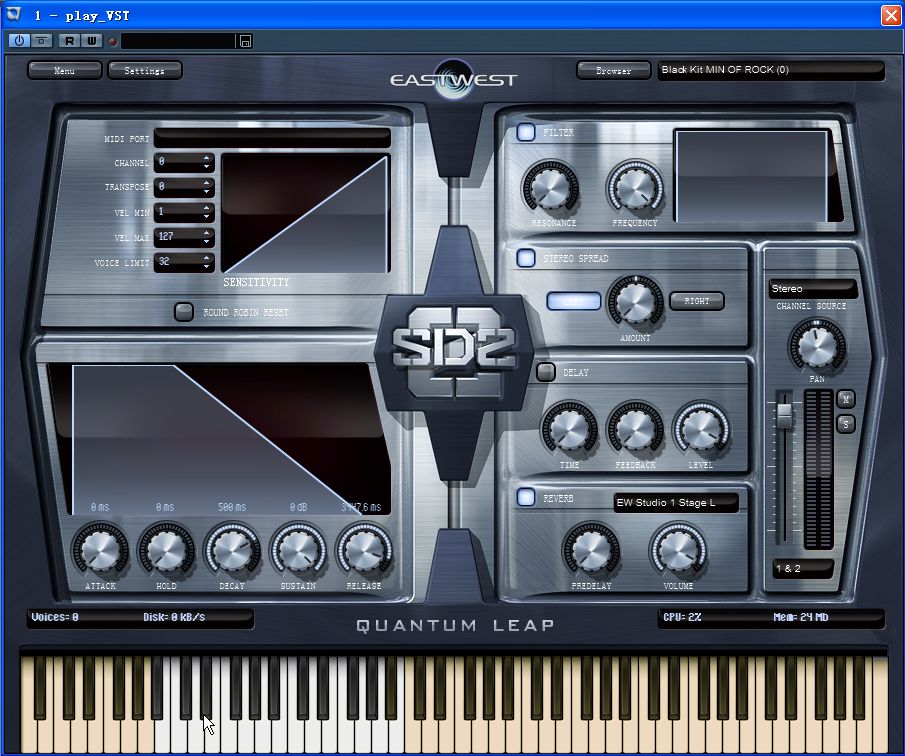The height and width of the screenshot is (756, 905).
Task: Click the Sensitivity curve display
Action: pyautogui.click(x=305, y=214)
